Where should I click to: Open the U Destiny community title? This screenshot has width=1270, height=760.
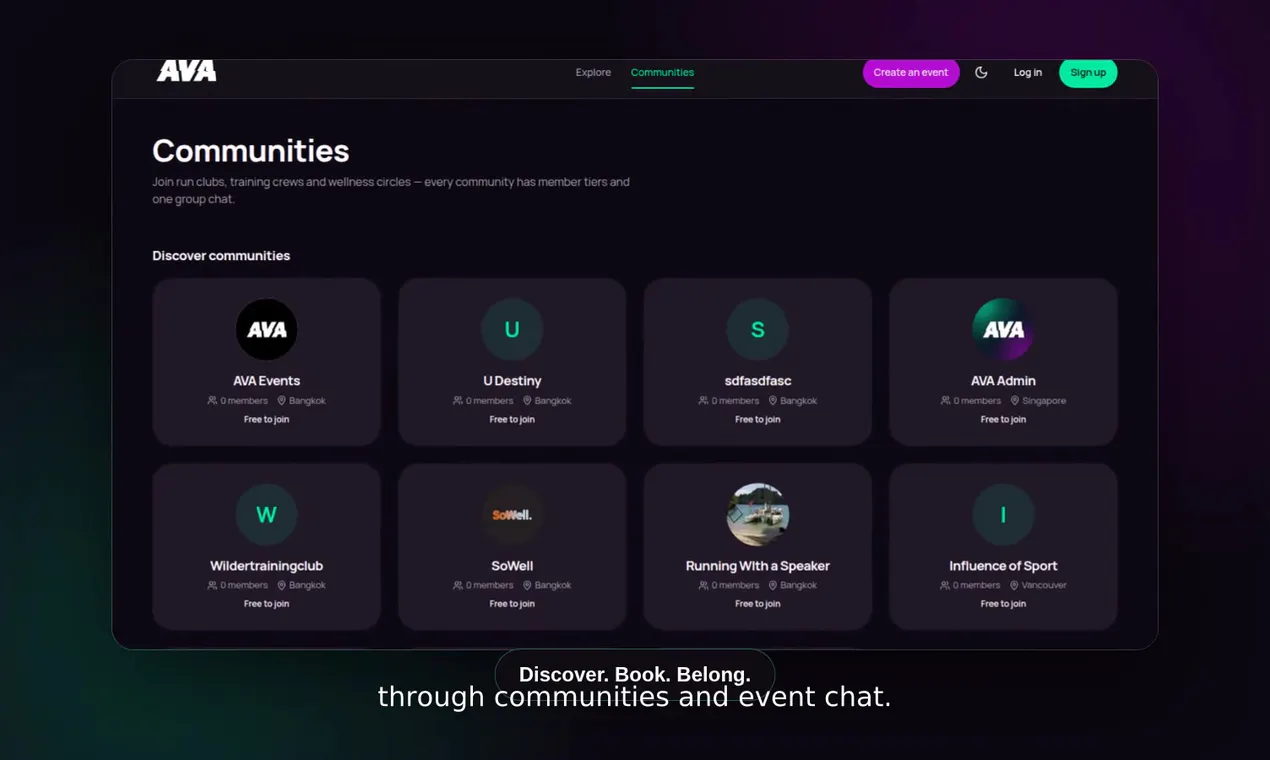[x=512, y=381]
